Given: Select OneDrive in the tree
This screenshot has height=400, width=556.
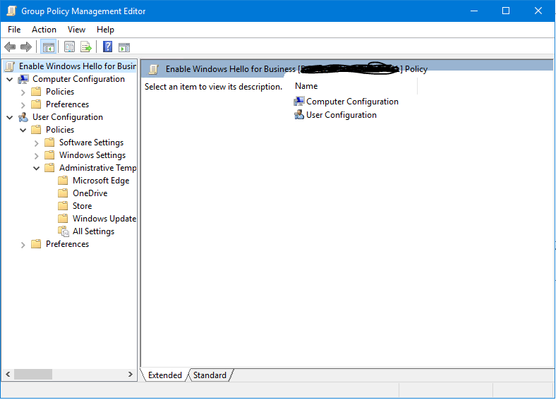Looking at the screenshot, I should click(x=90, y=193).
